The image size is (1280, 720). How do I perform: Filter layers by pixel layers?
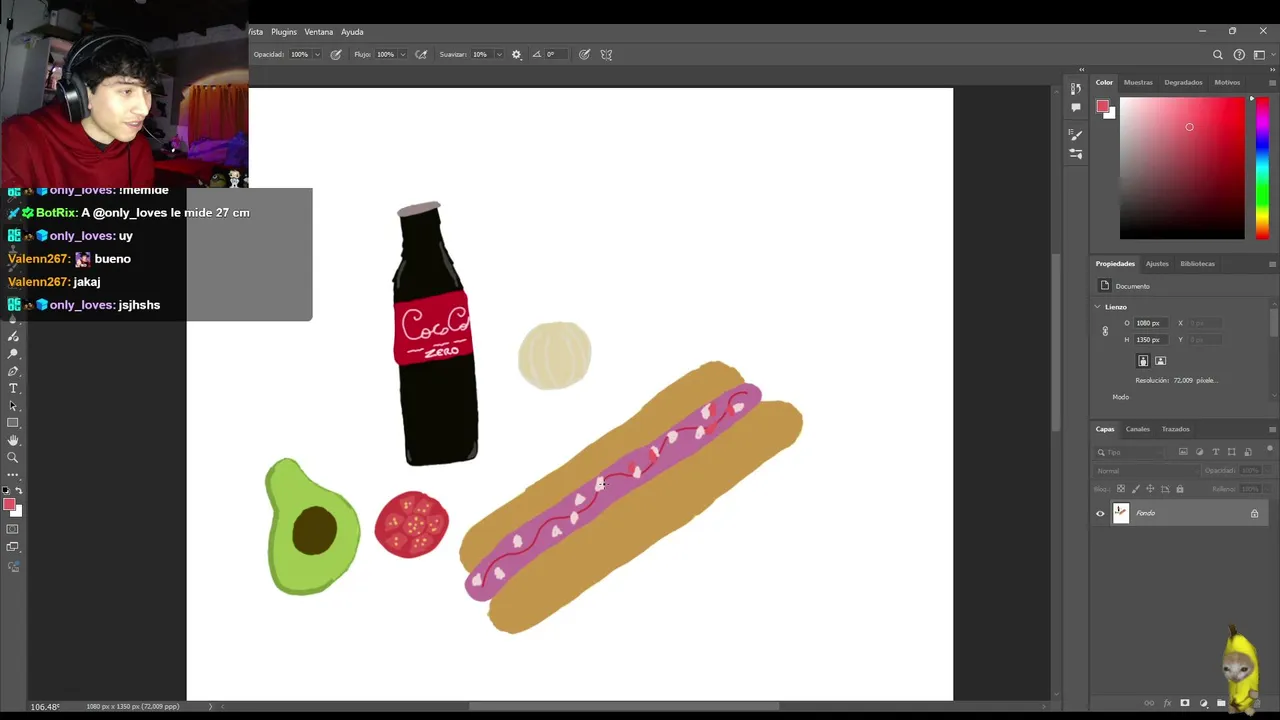tap(1183, 452)
